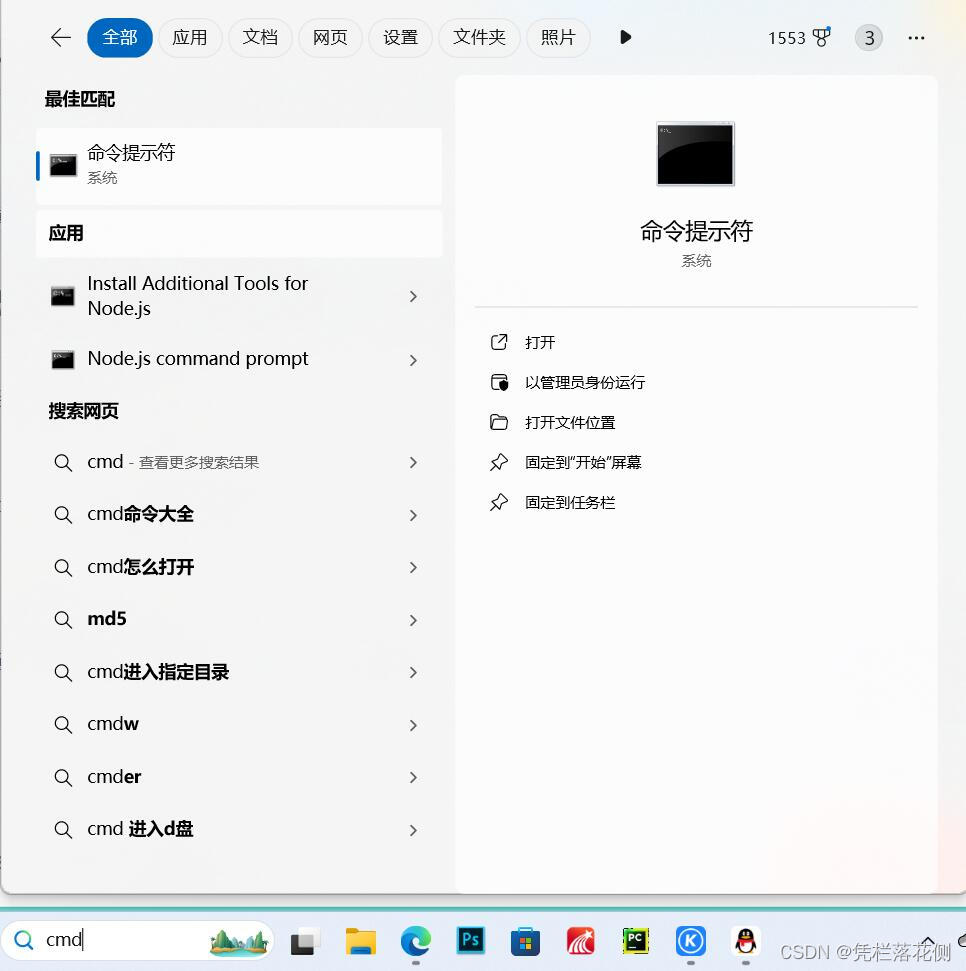
Task: Click the large 命令提示符 preview thumbnail
Action: [x=695, y=154]
